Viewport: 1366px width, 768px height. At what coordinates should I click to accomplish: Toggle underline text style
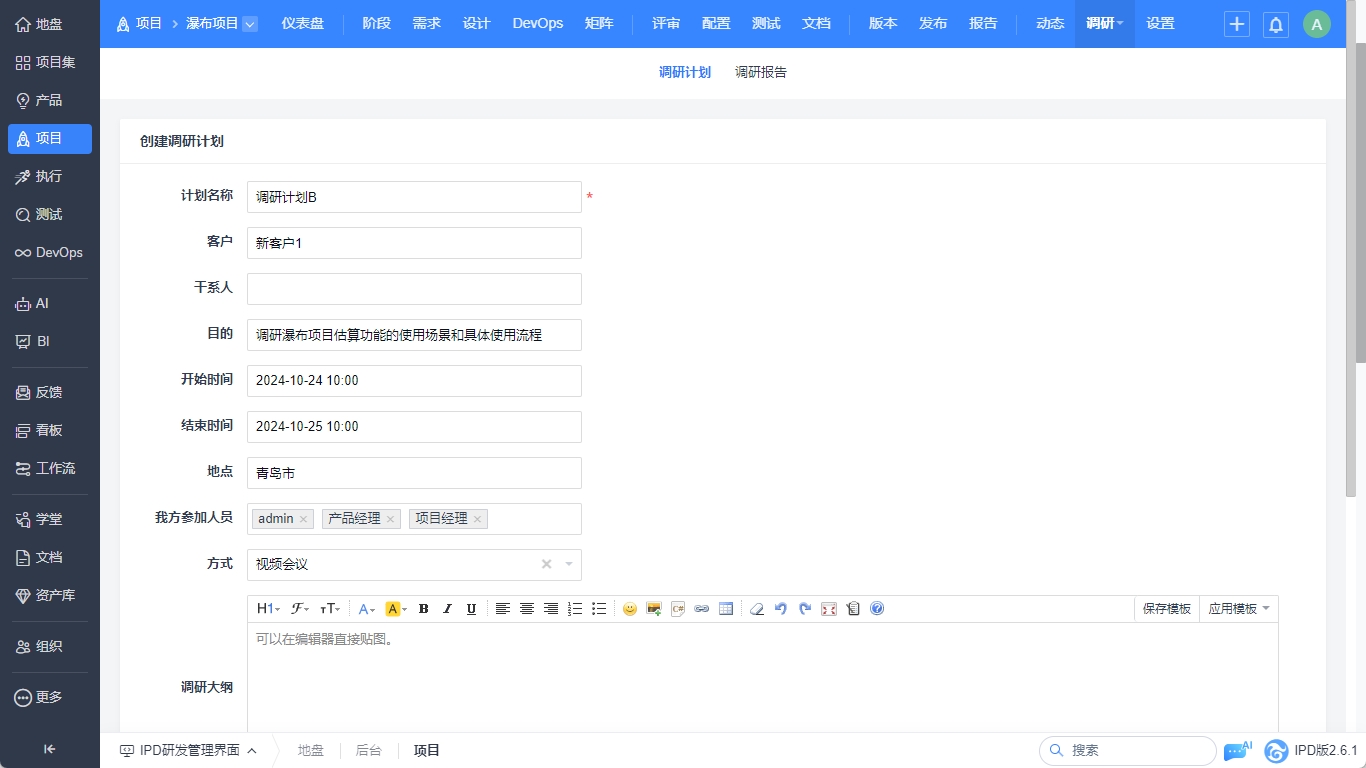471,609
